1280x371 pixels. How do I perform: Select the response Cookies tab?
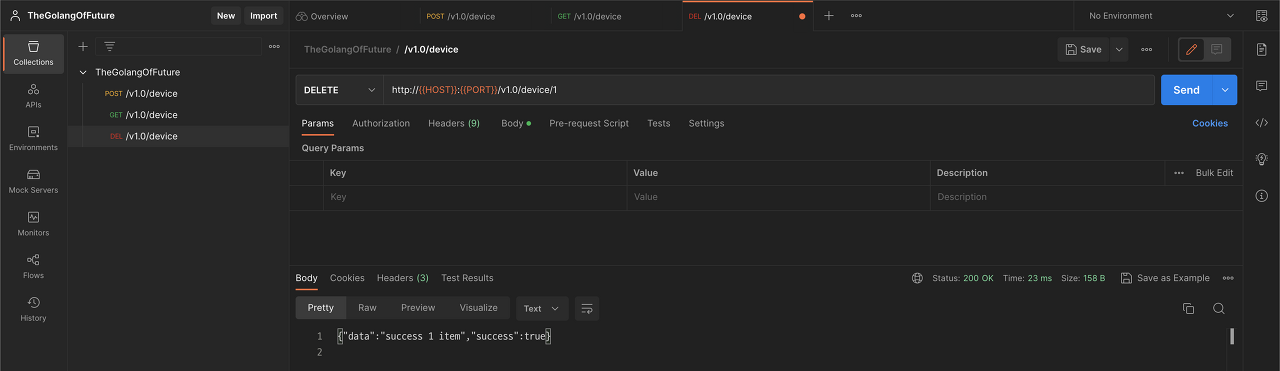[x=347, y=278]
